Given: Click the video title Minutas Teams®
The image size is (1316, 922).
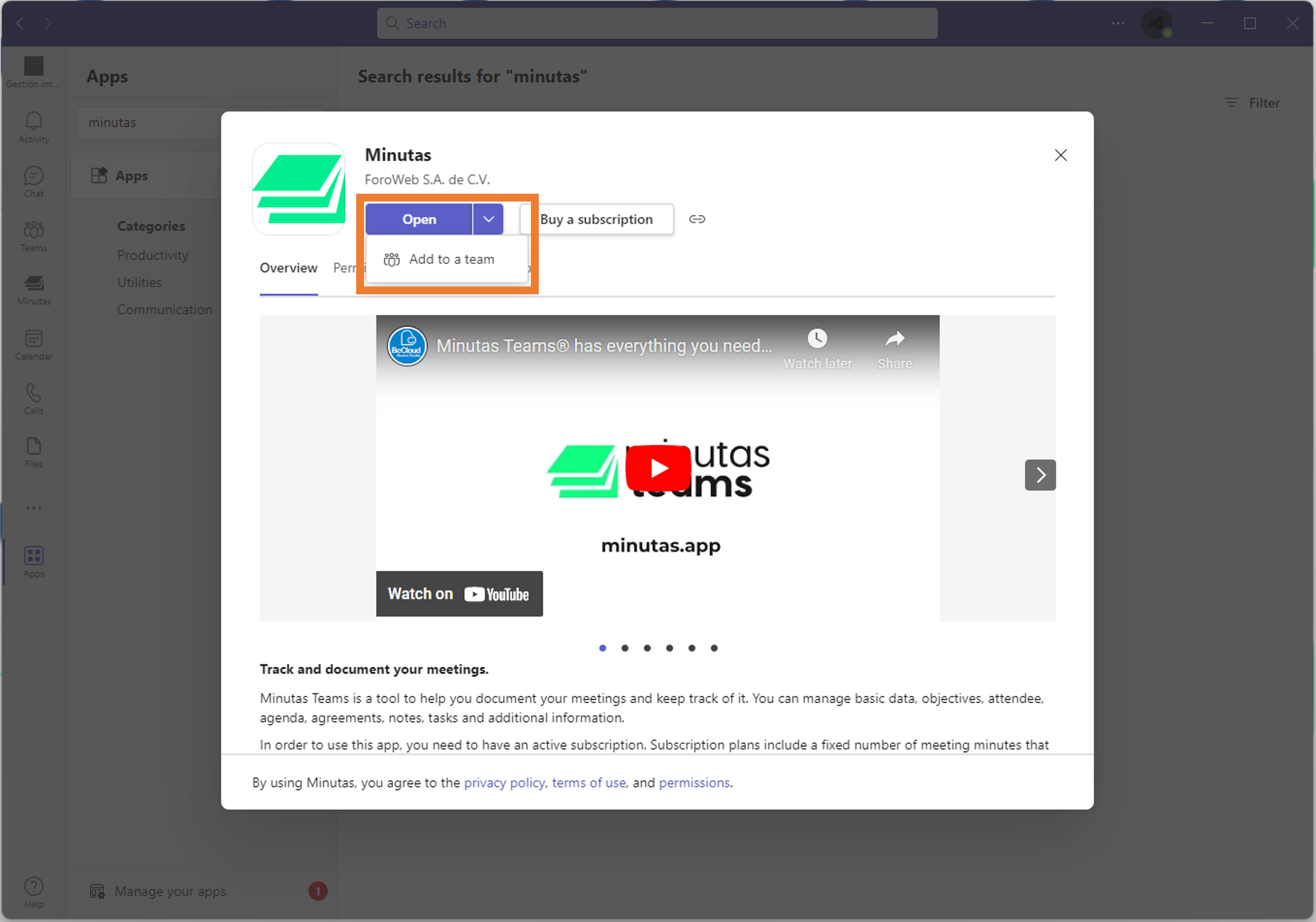Looking at the screenshot, I should pyautogui.click(x=604, y=346).
